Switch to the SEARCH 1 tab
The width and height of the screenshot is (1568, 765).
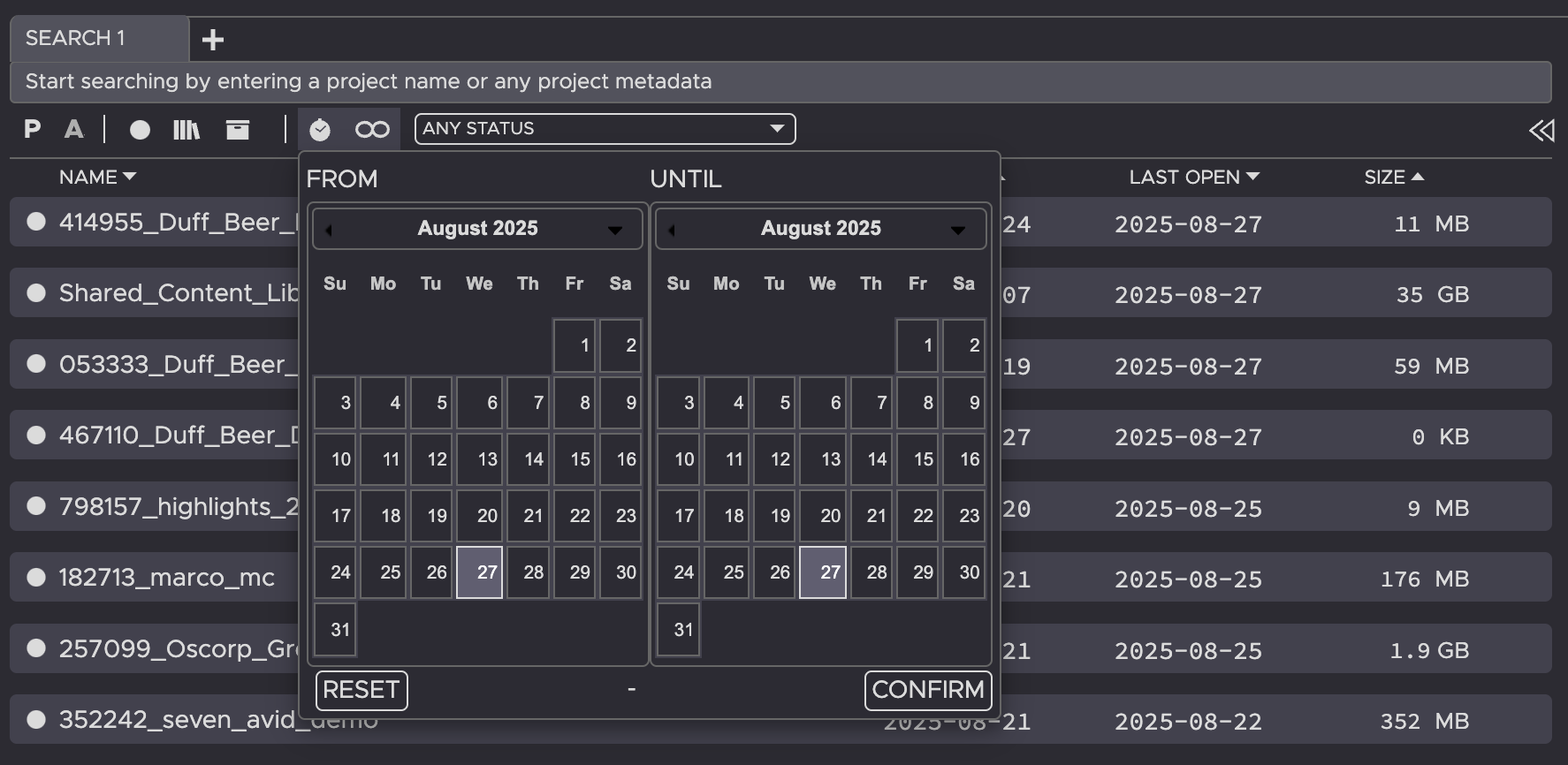(x=99, y=39)
